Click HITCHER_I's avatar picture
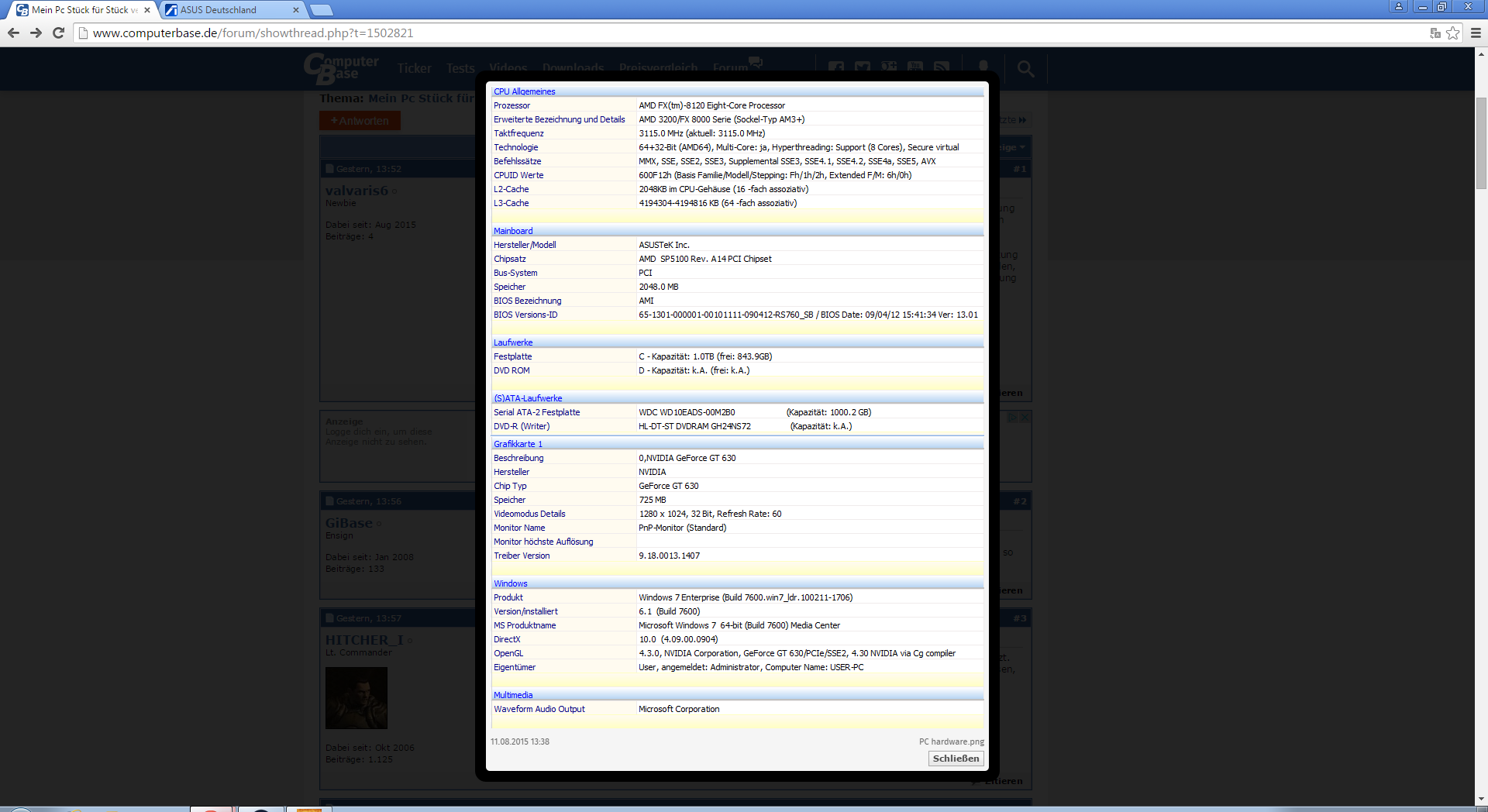This screenshot has height=812, width=1488. (x=356, y=698)
